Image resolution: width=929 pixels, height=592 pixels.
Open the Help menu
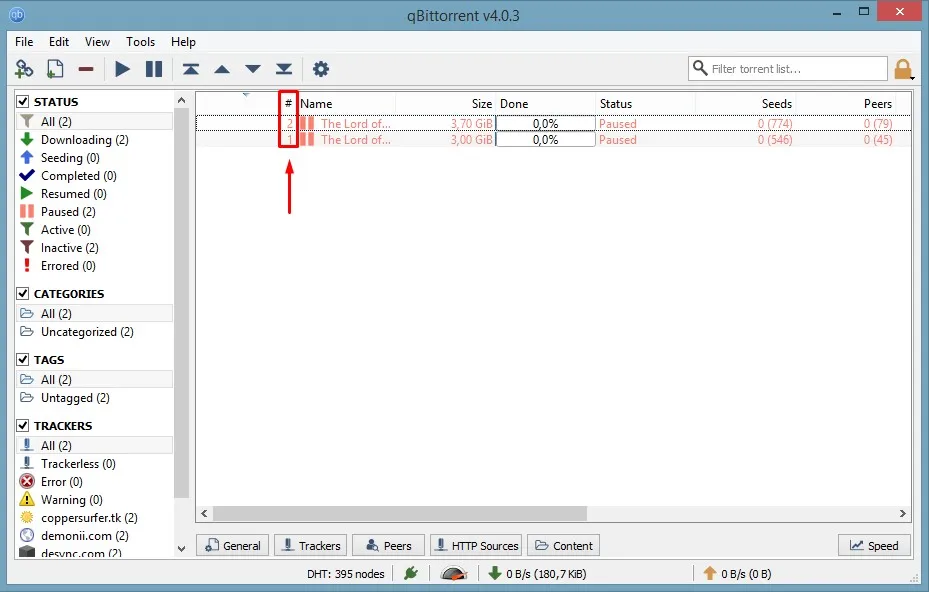pyautogui.click(x=183, y=41)
